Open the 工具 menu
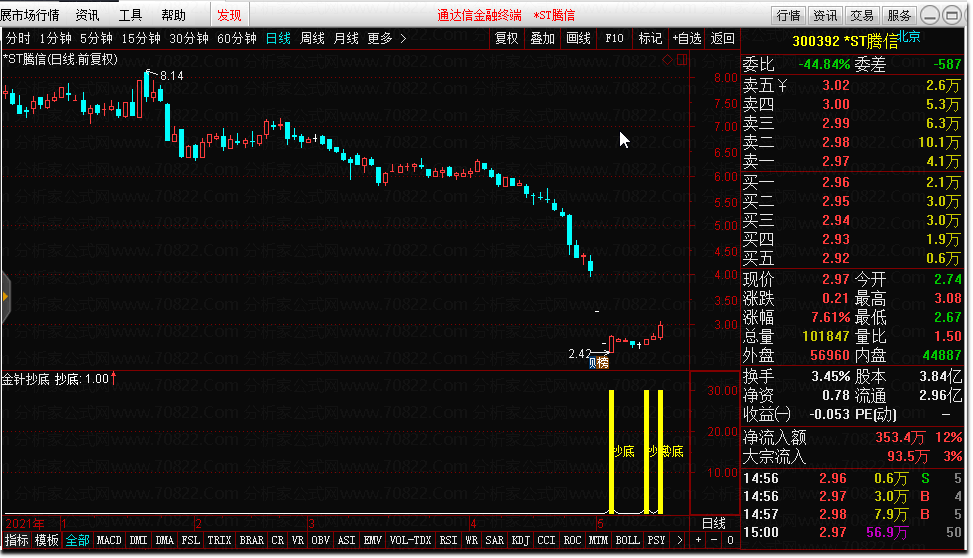973x558 pixels. coord(130,15)
